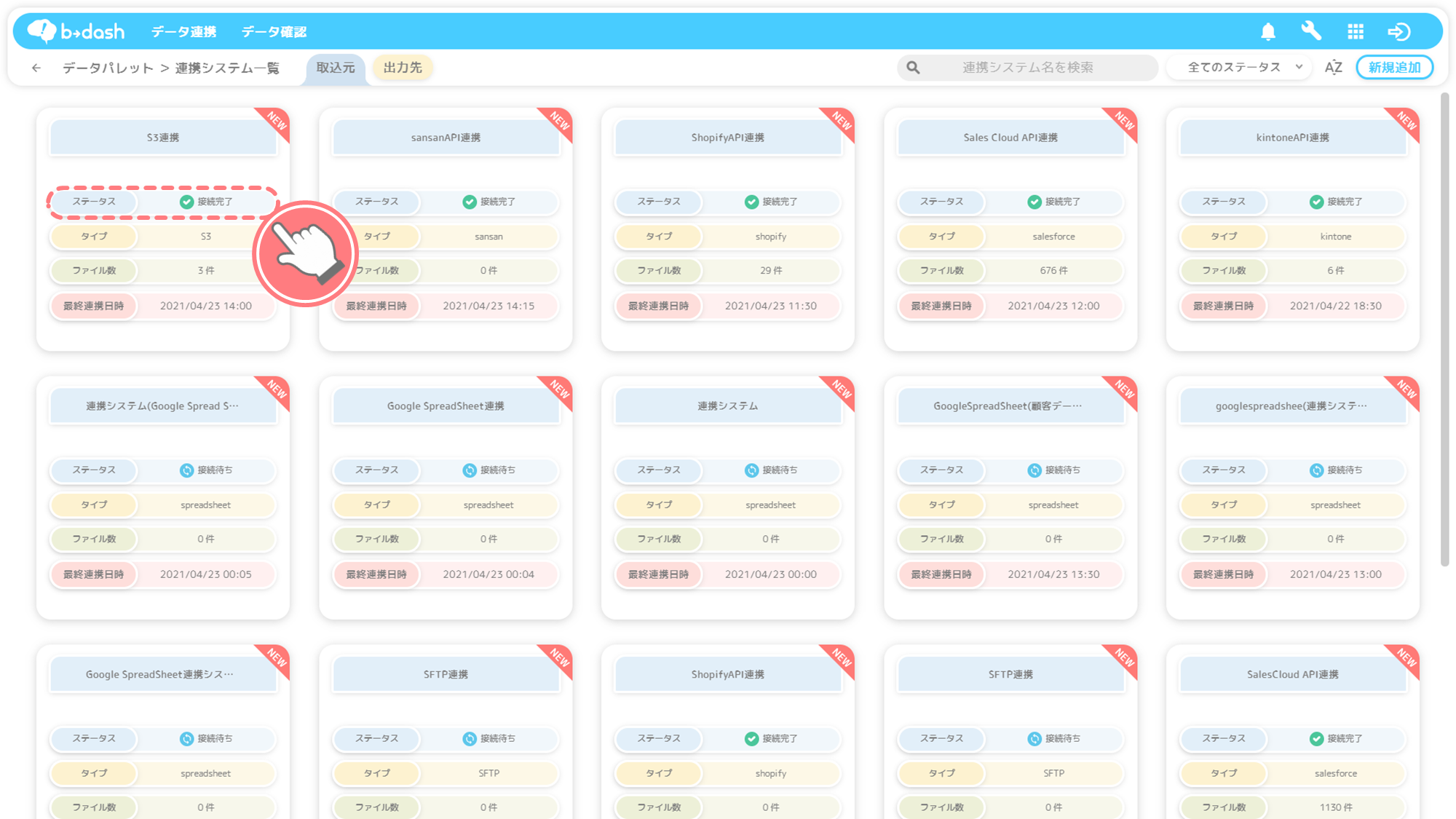This screenshot has width=1456, height=819.
Task: Click date 2021/04/23 11:30
Action: [771, 306]
